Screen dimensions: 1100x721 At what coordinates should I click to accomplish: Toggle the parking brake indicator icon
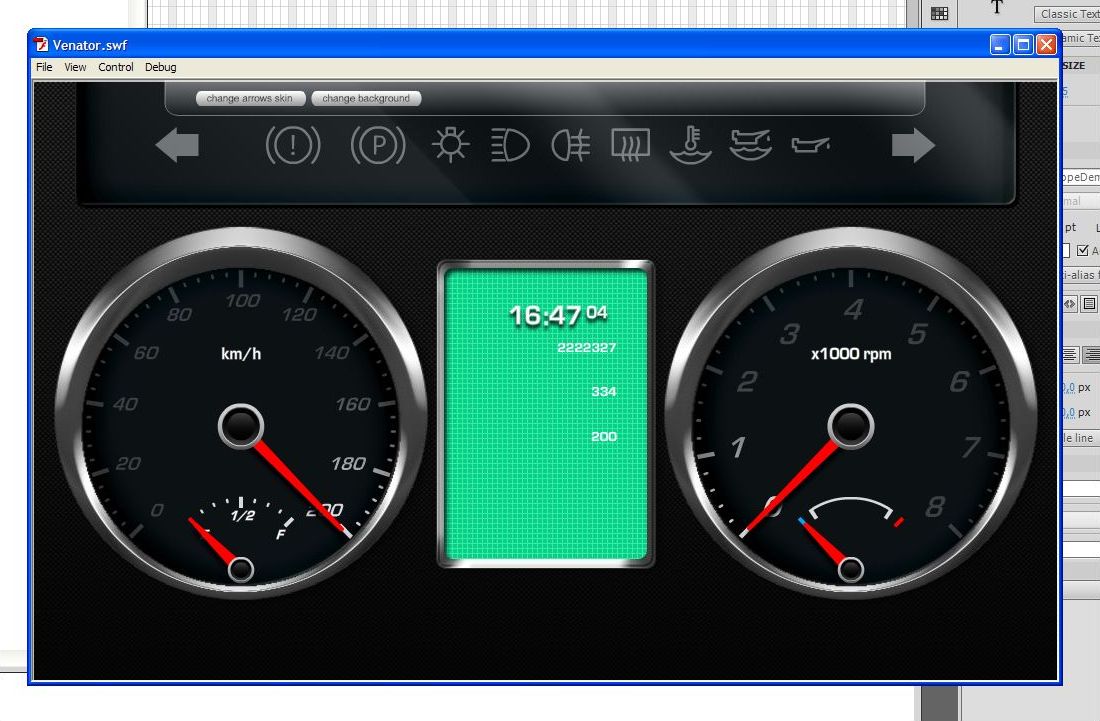pos(378,146)
